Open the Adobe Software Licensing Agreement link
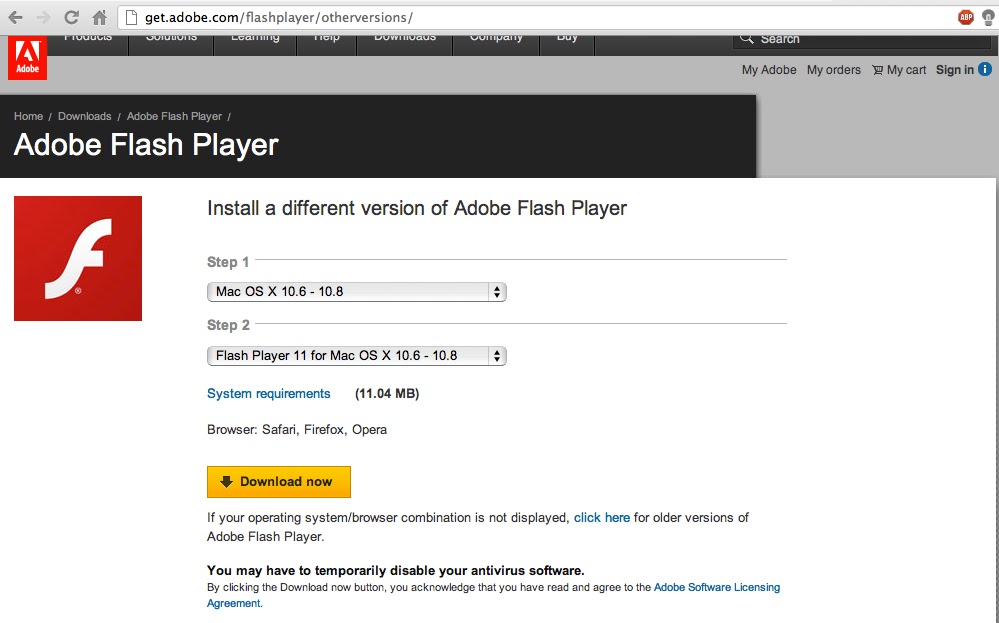Viewport: 999px width, 623px height. 716,588
